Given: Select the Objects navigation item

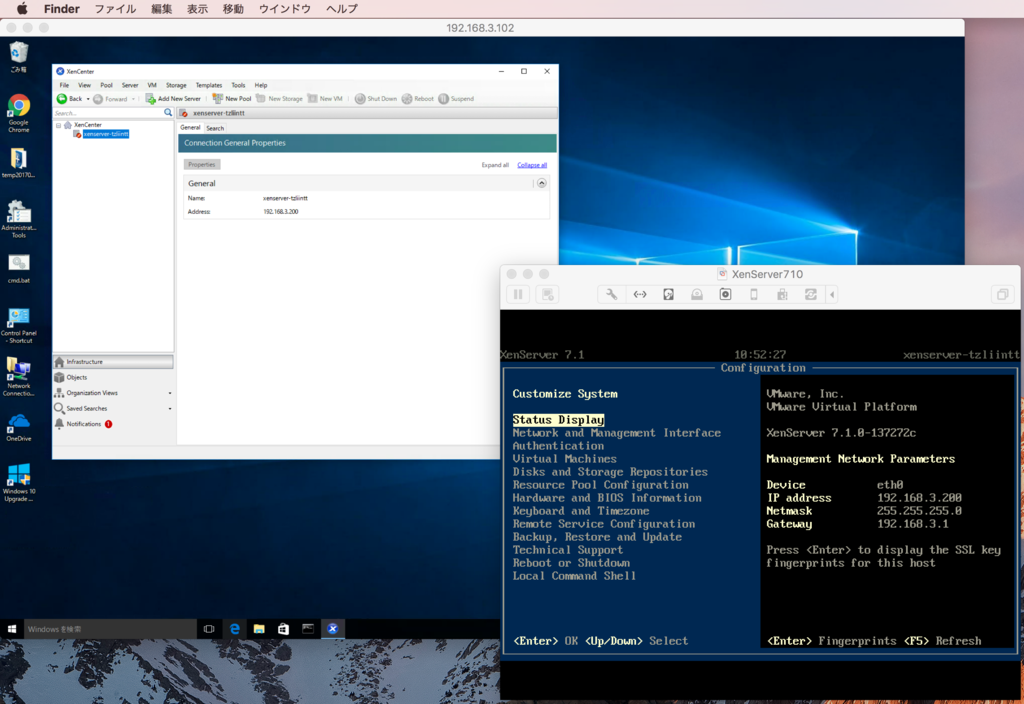Looking at the screenshot, I should pos(113,377).
